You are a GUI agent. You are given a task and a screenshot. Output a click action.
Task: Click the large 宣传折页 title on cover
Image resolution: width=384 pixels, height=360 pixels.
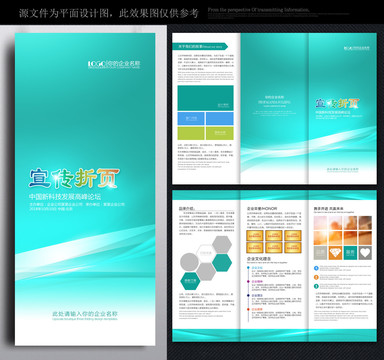tap(74, 178)
